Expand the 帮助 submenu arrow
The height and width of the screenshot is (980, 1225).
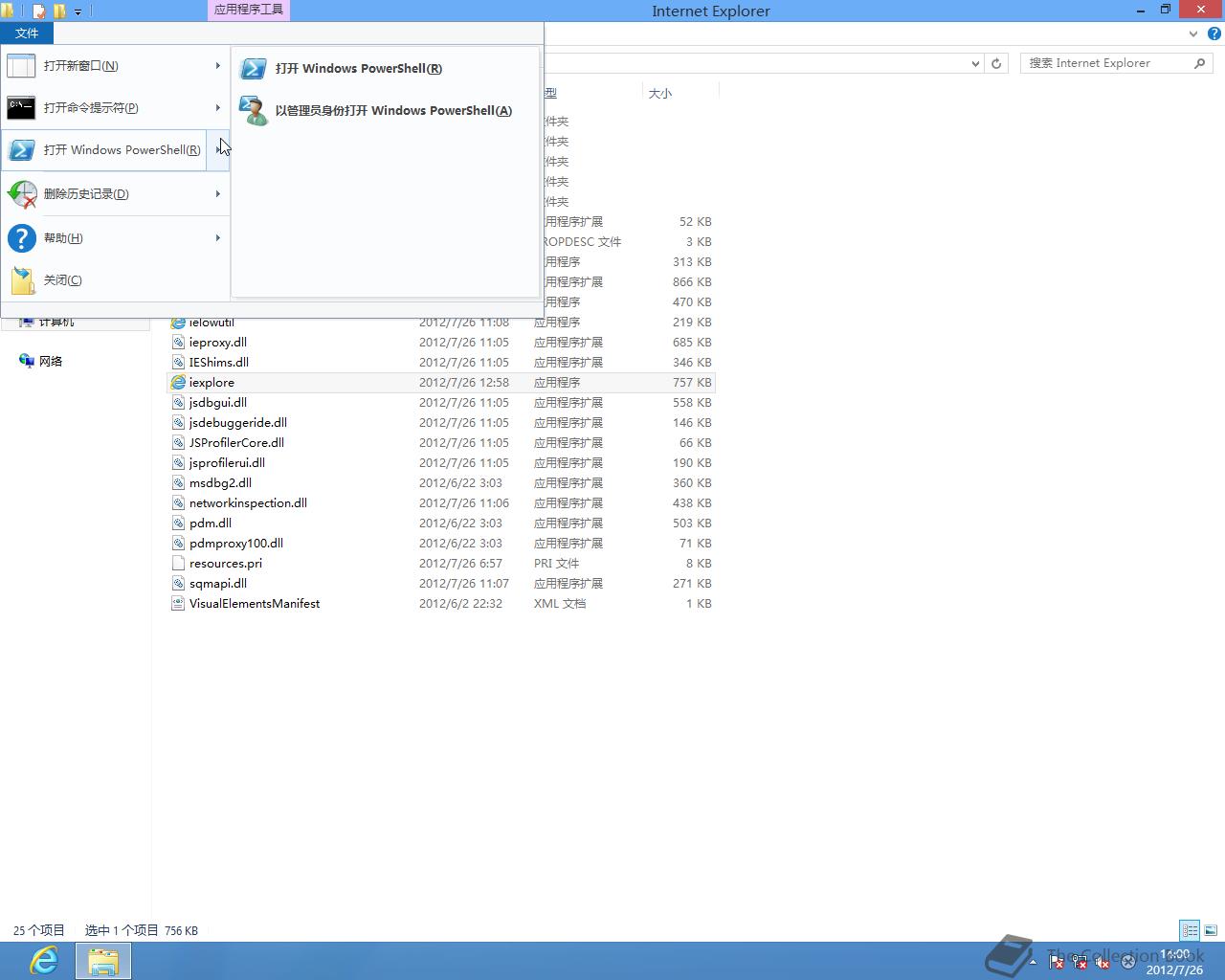pyautogui.click(x=218, y=238)
